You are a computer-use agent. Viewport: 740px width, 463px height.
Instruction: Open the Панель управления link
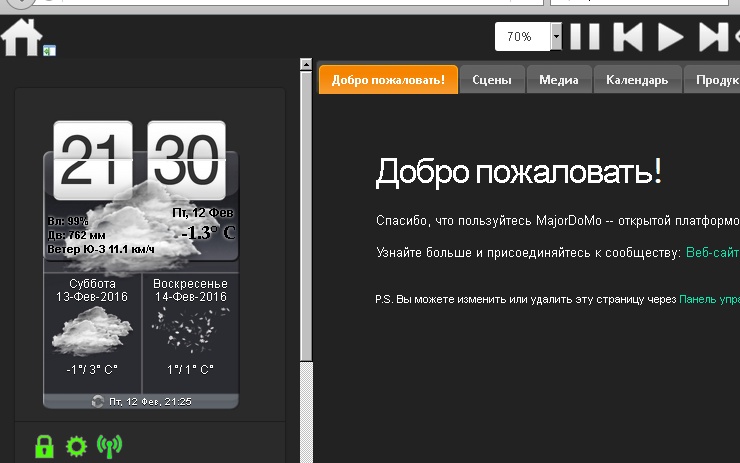709,299
